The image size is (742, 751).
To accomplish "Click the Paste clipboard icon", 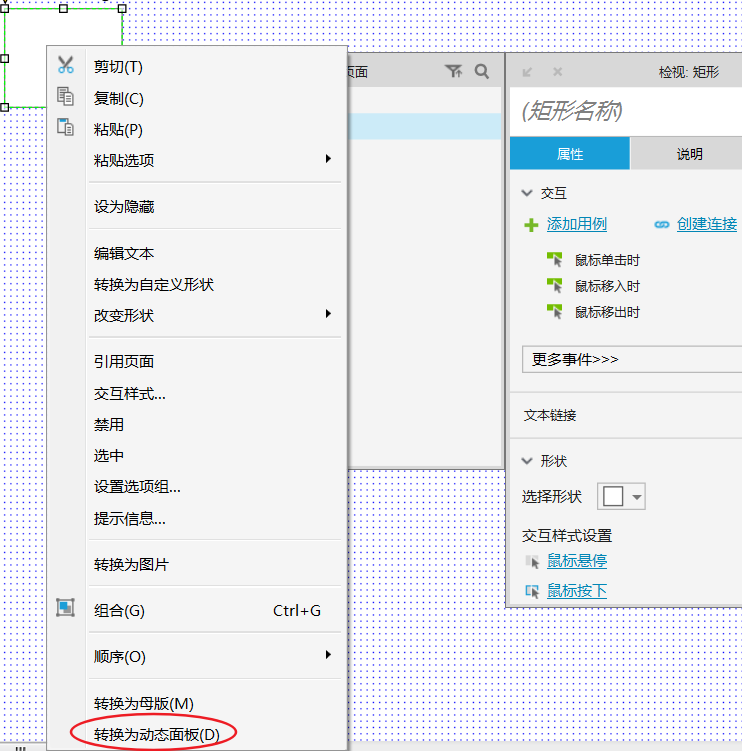I will [66, 127].
